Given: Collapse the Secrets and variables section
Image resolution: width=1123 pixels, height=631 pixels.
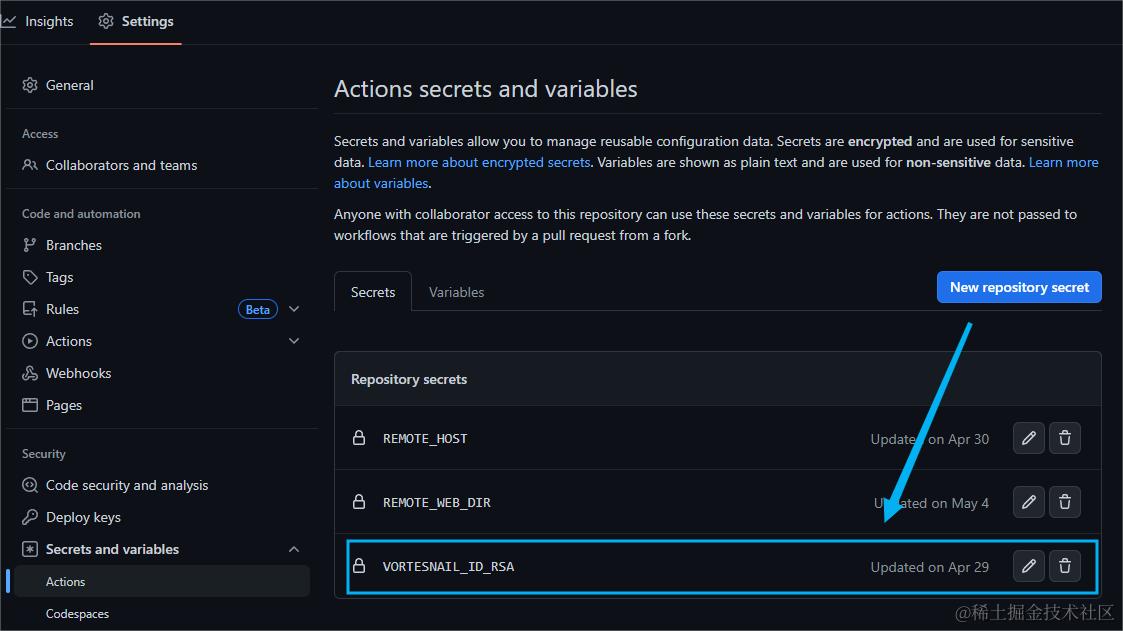Looking at the screenshot, I should [x=294, y=549].
